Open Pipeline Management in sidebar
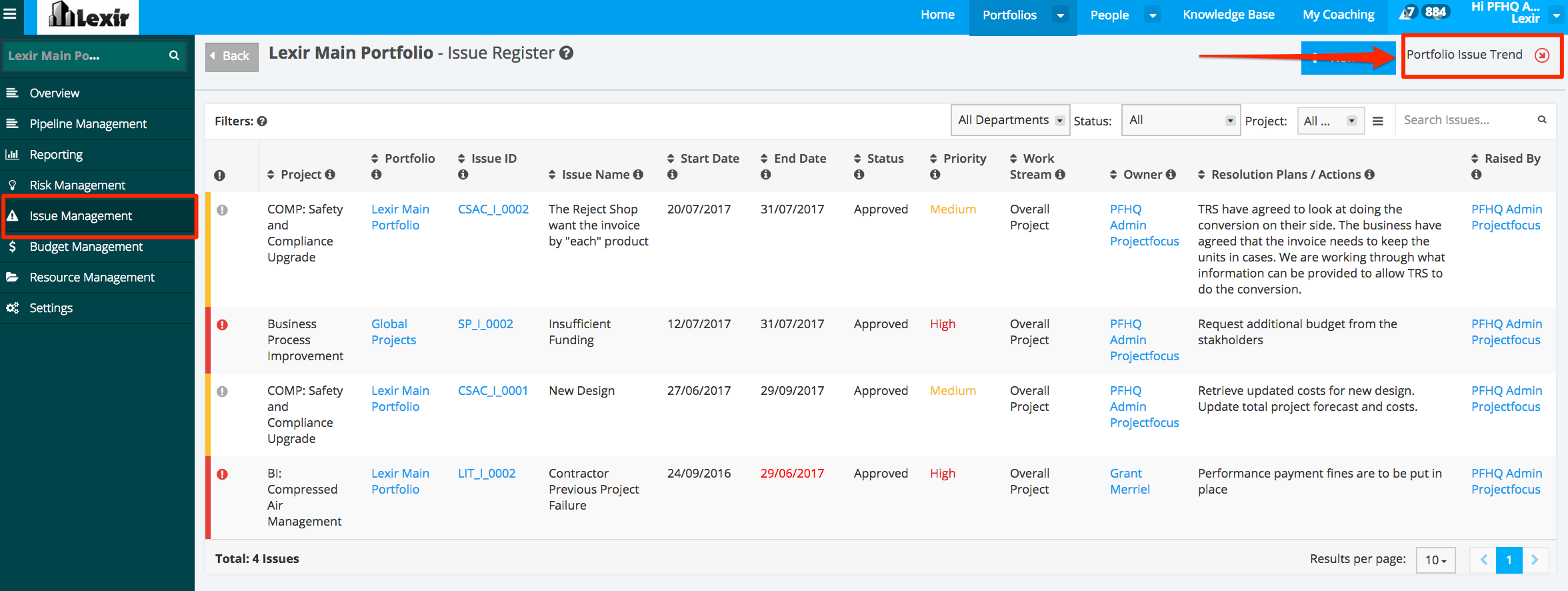This screenshot has width=1568, height=591. pos(97,124)
